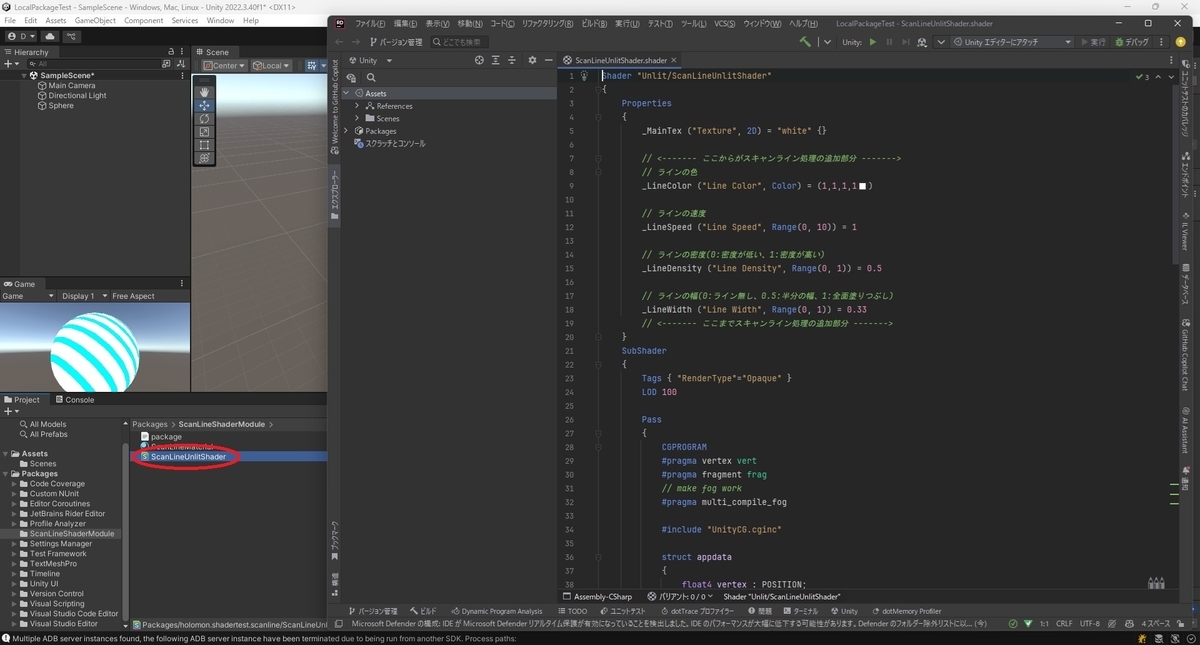Viewport: 1200px width, 645px height.
Task: Click the build hammer icon in Rider's toolbar
Action: (x=805, y=41)
